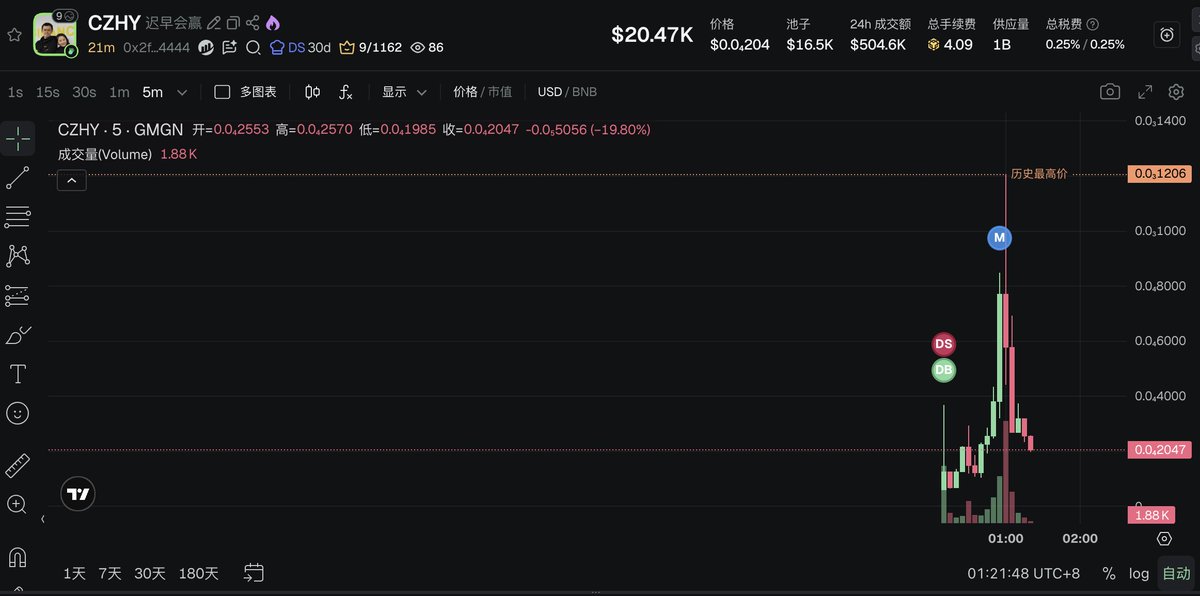
Task: Take a chart snapshot with the camera icon
Action: 1110,90
